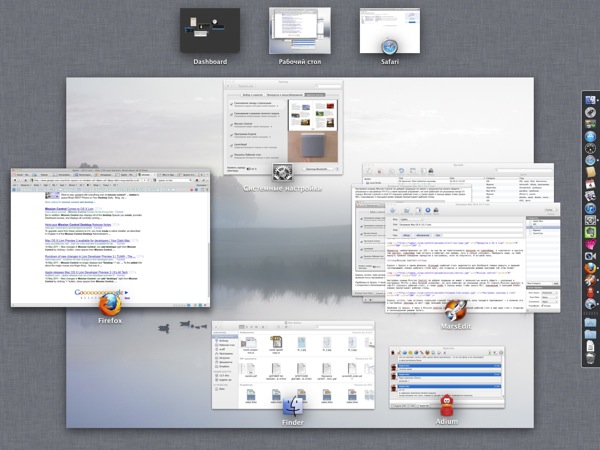Toggle Показать Рабочий стол gesture checkbox
Viewport: 600px width, 450px height.
coord(232,156)
